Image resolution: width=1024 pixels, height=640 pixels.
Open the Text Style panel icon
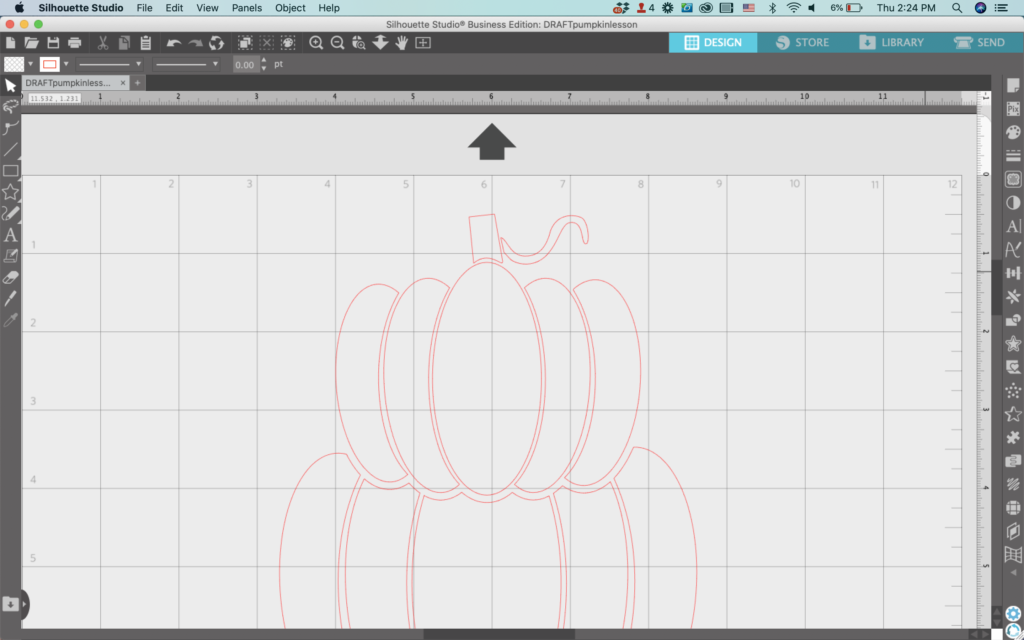(x=1013, y=227)
